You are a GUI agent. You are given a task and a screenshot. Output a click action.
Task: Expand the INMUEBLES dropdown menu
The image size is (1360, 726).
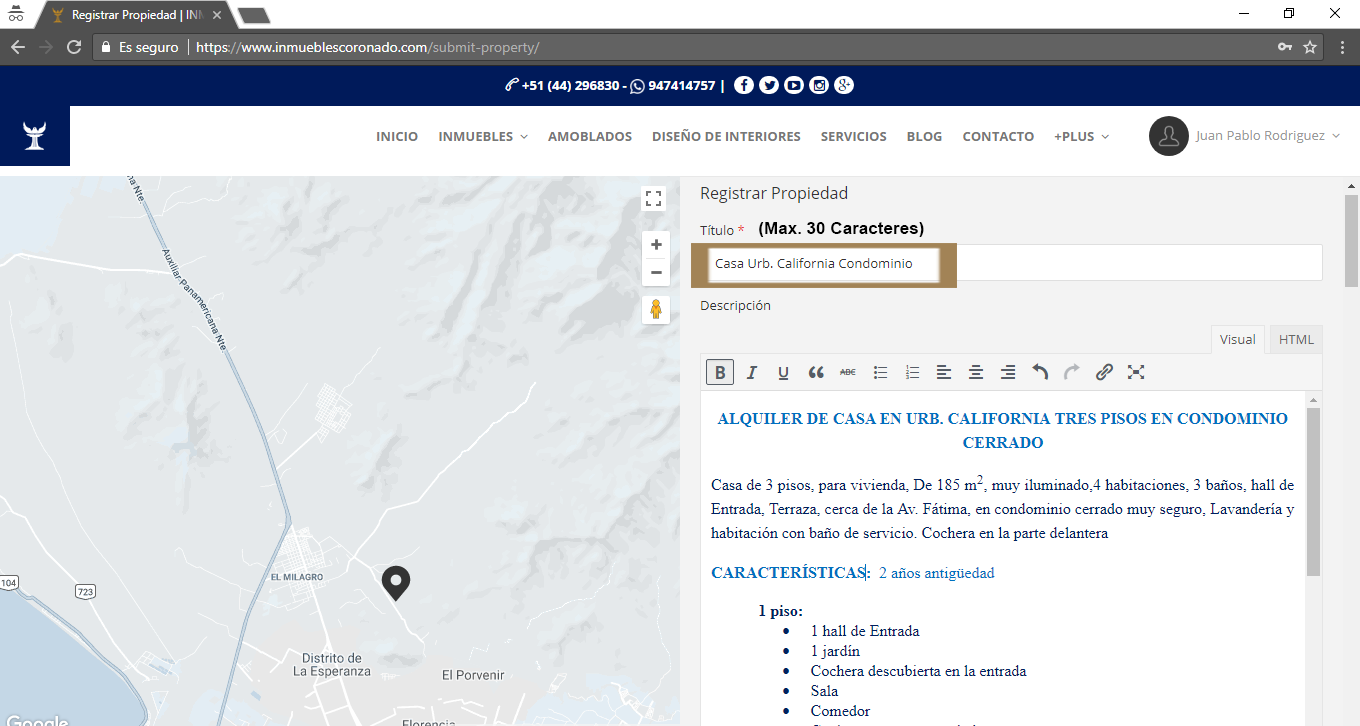[483, 137]
